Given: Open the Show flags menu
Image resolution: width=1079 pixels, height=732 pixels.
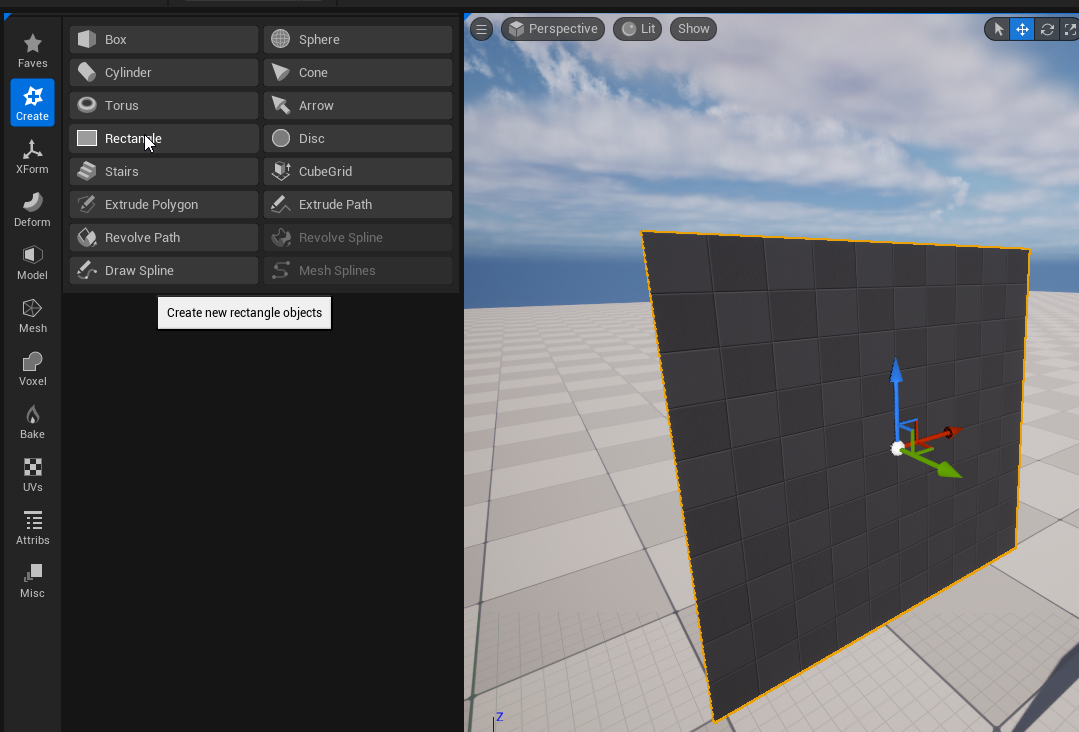Looking at the screenshot, I should click(x=694, y=29).
